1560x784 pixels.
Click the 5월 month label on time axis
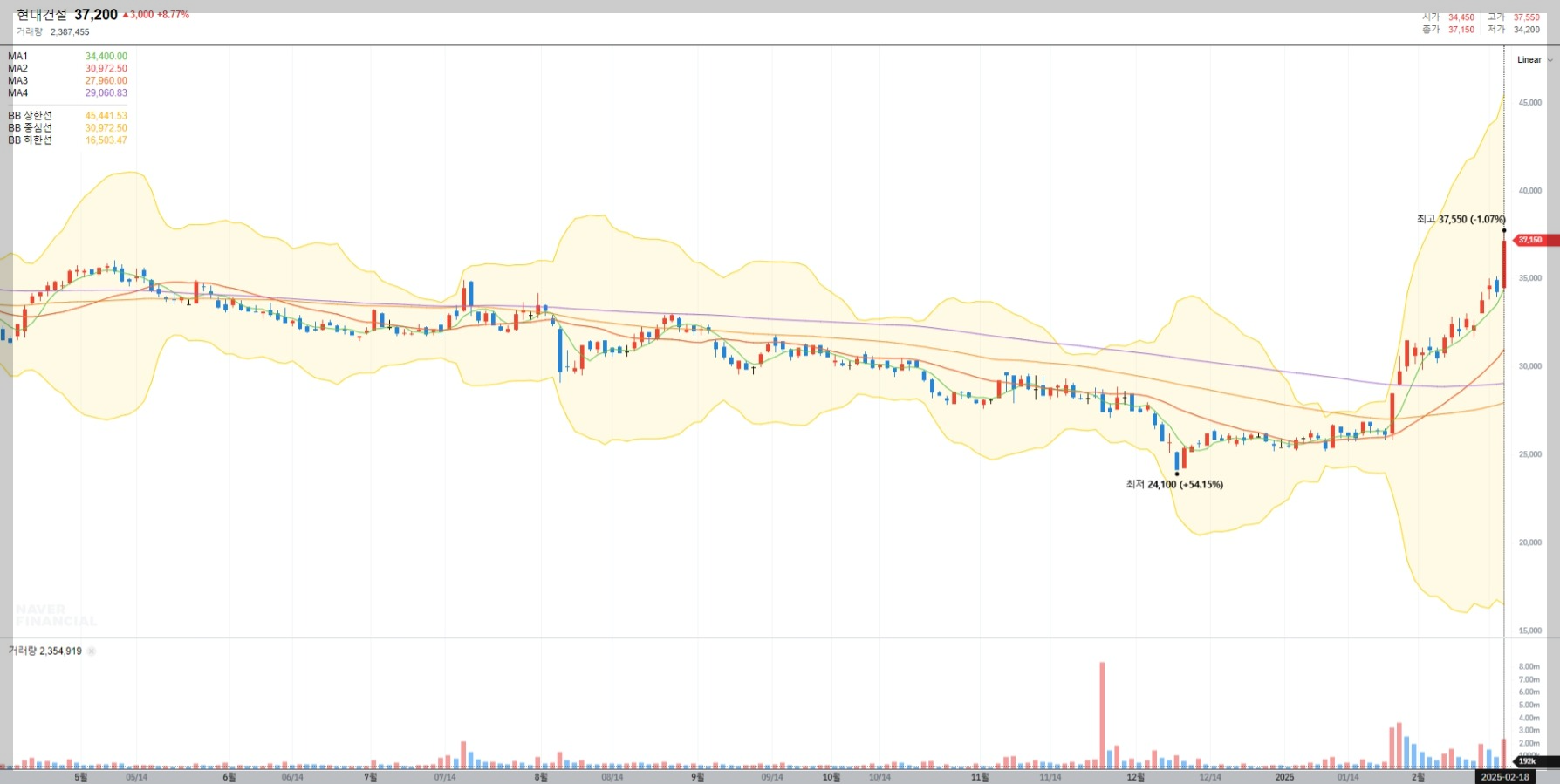81,777
